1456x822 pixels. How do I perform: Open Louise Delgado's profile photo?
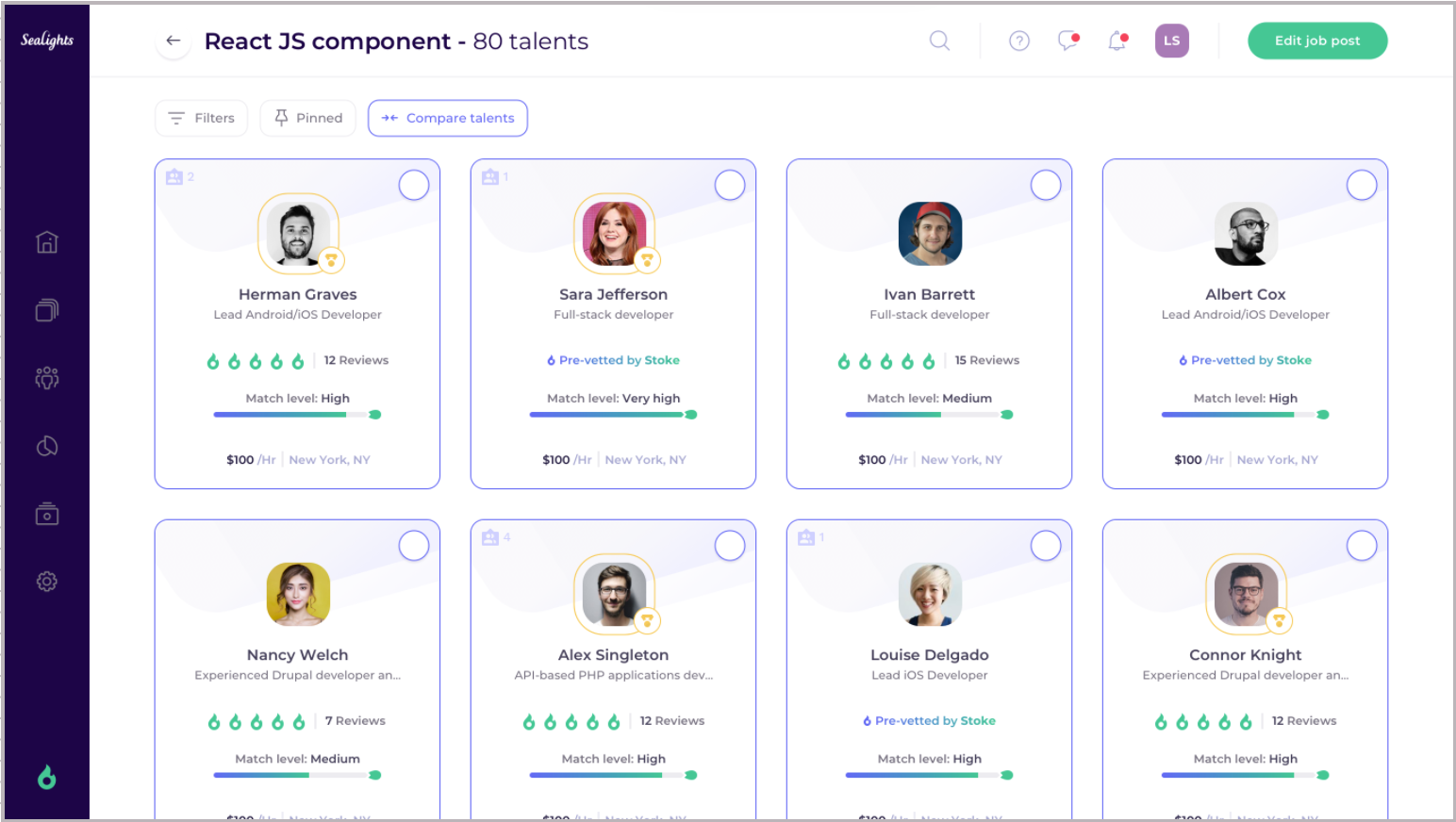click(930, 594)
